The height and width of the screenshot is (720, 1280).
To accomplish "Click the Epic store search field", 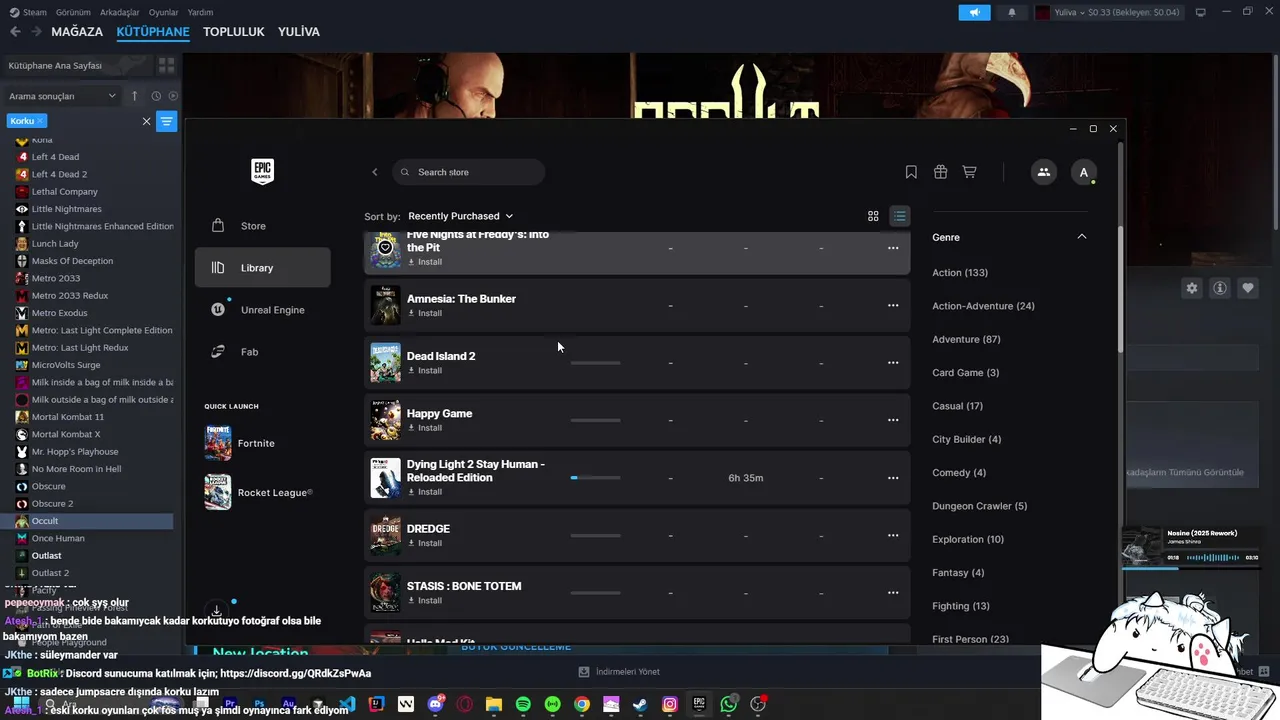I will 468,172.
